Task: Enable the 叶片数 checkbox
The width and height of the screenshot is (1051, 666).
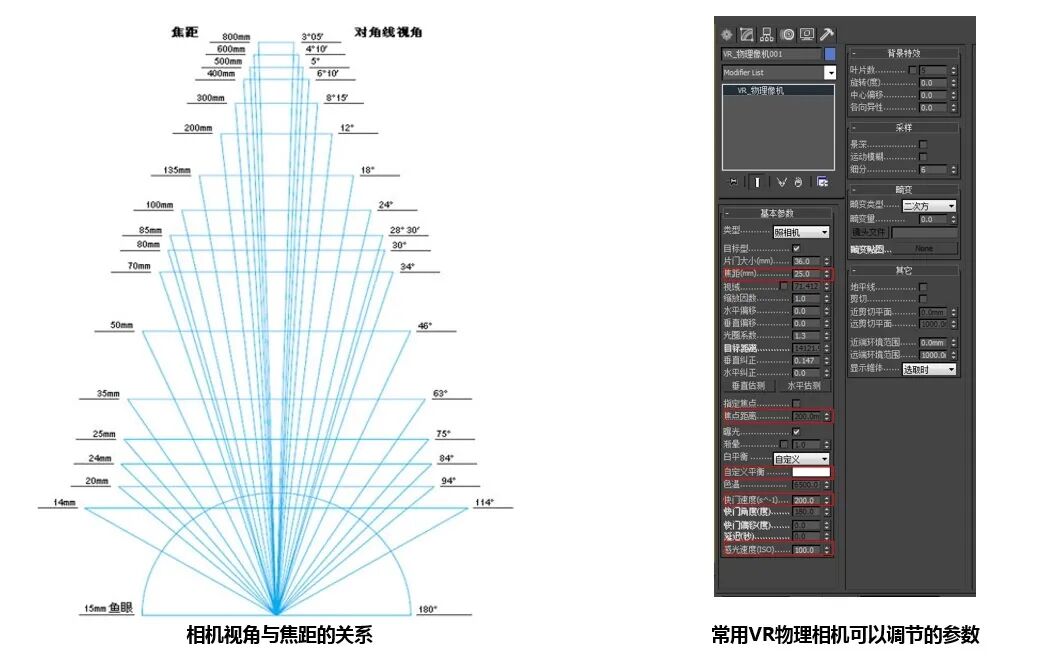Action: [x=912, y=70]
